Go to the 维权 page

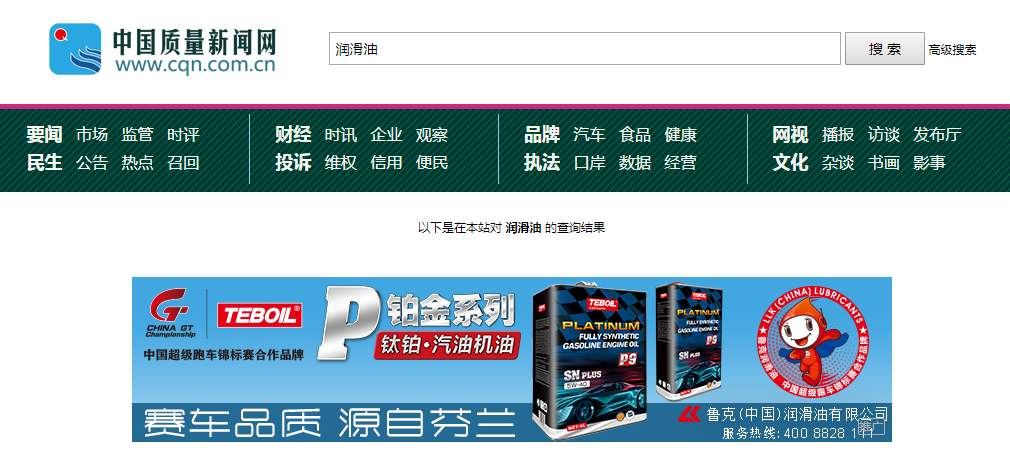point(341,163)
